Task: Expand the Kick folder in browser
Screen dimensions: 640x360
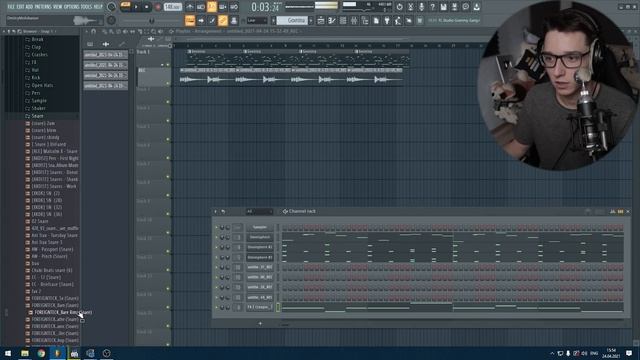Action: pos(36,78)
